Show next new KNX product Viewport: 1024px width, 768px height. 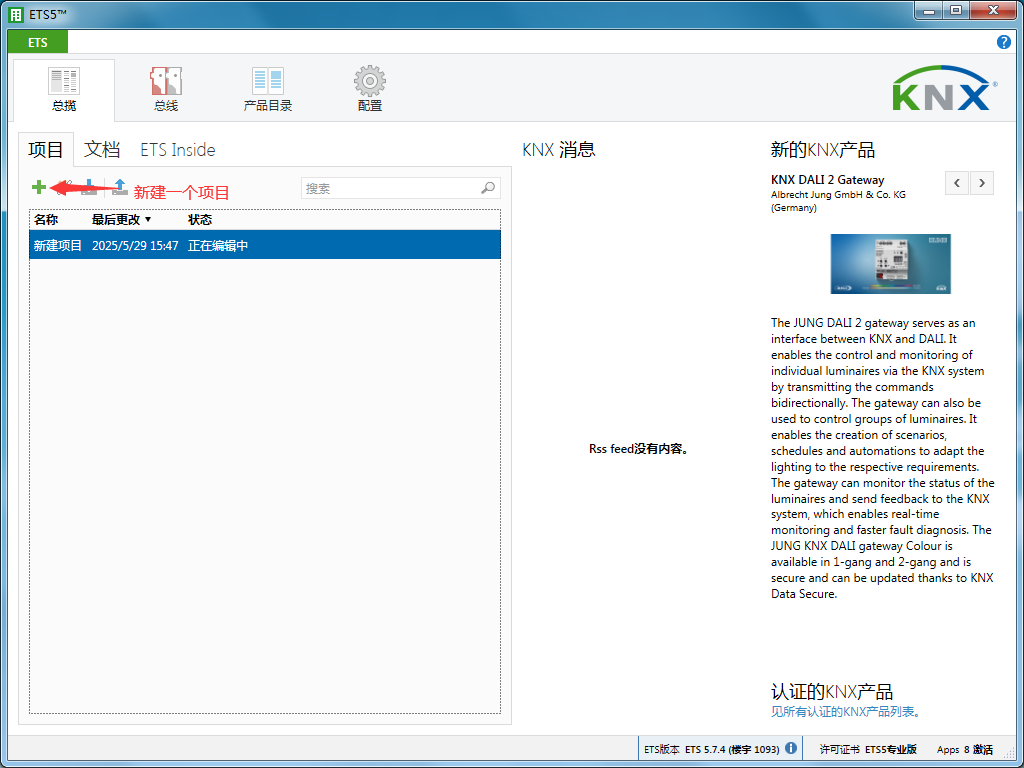(x=982, y=183)
